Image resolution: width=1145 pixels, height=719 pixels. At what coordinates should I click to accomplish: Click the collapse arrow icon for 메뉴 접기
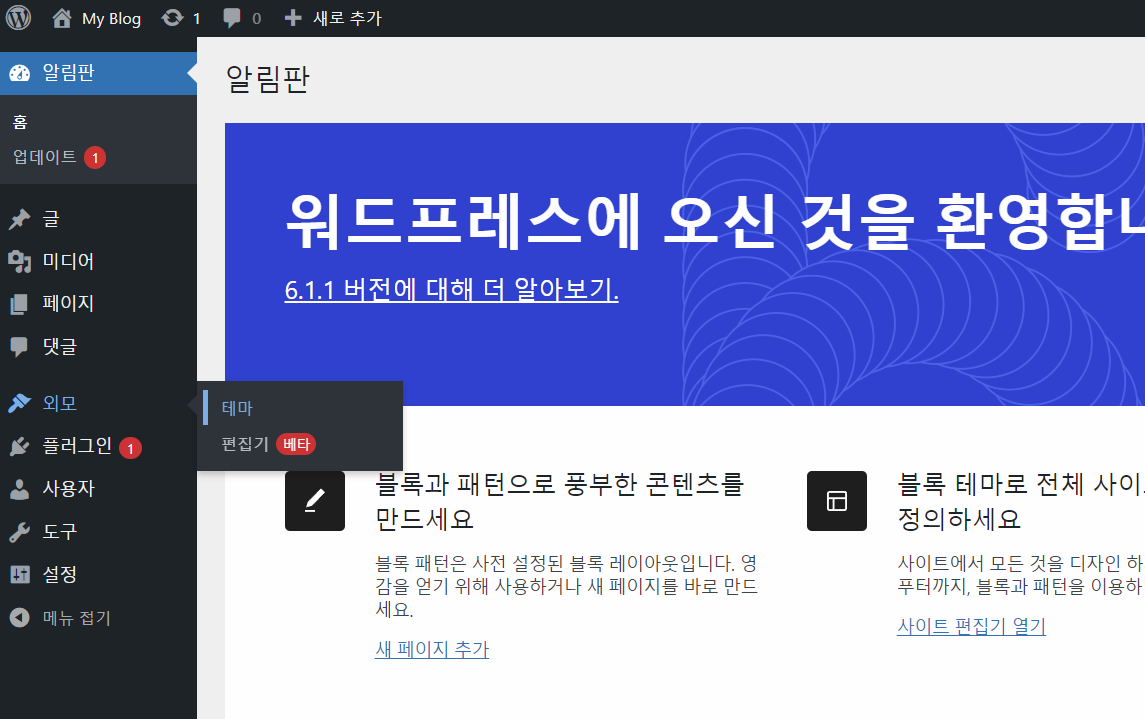[x=20, y=618]
